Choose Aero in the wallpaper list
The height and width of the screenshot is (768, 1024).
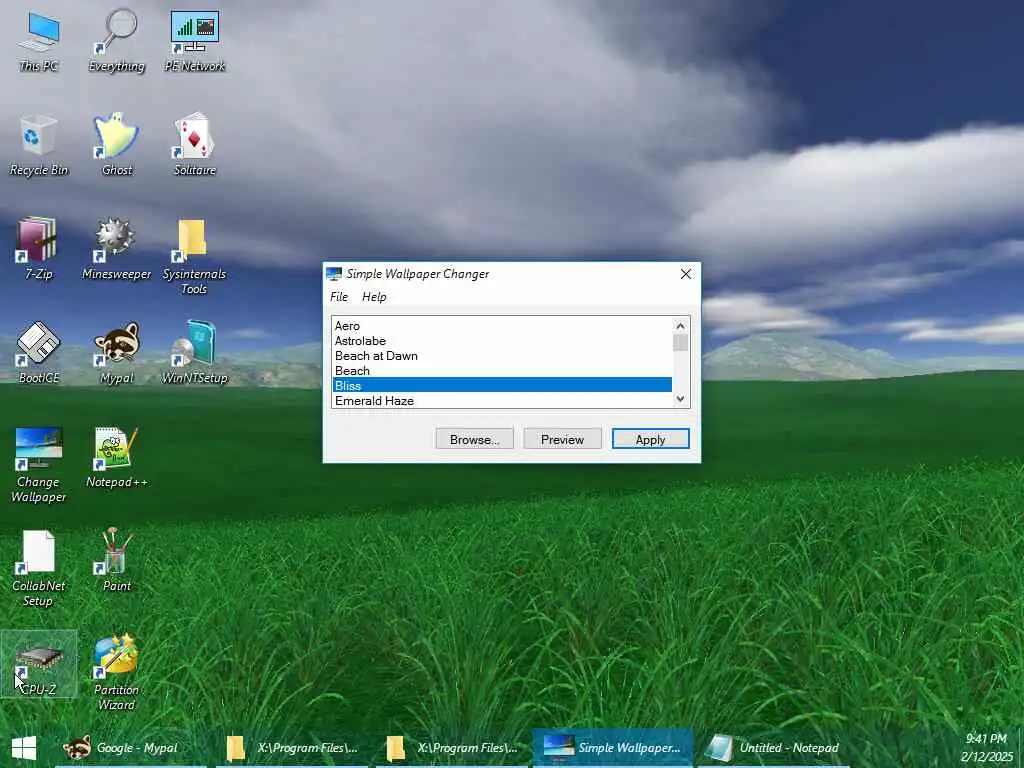[502, 326]
